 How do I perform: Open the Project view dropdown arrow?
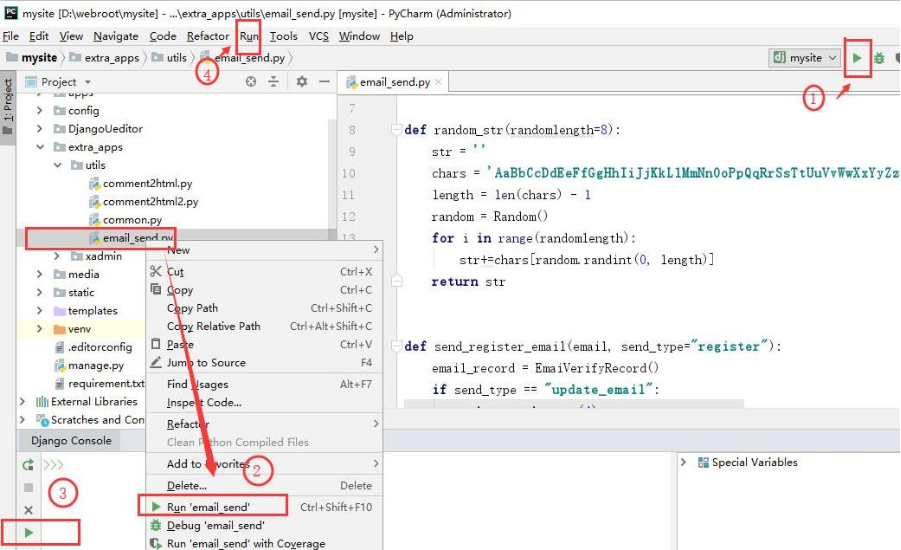click(88, 82)
